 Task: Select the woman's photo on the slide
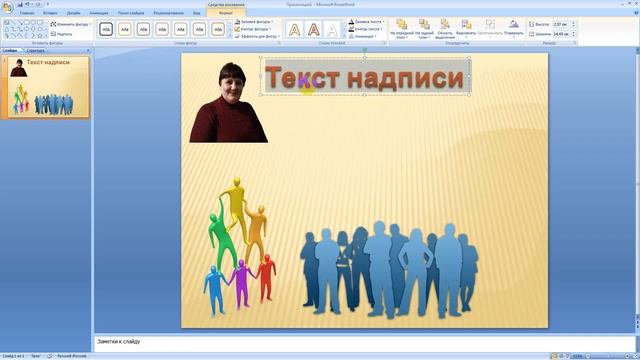(229, 102)
